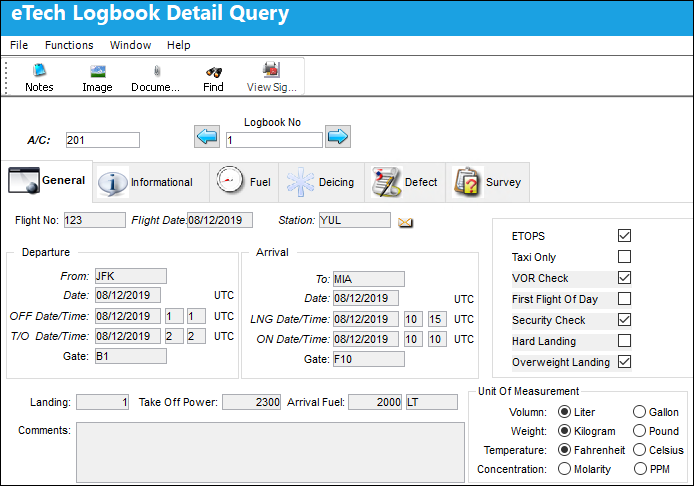Click the Flight Date field
694x486 pixels.
tap(220, 220)
